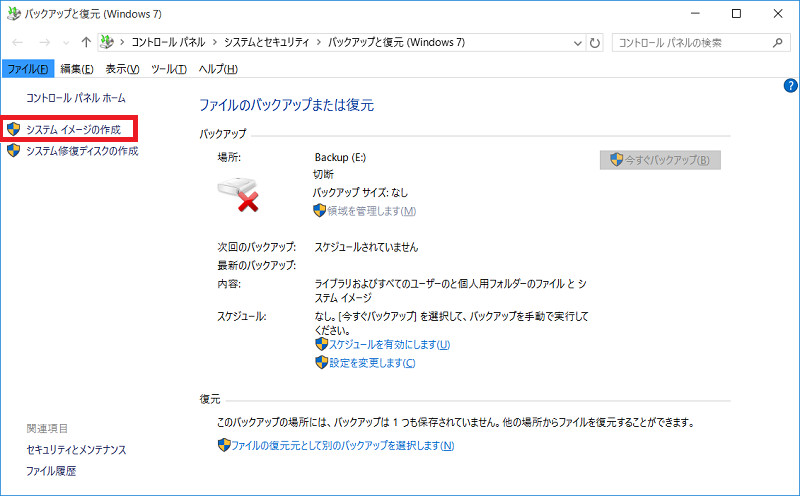
Task: Open the ファイル(F) menu
Action: coord(28,69)
